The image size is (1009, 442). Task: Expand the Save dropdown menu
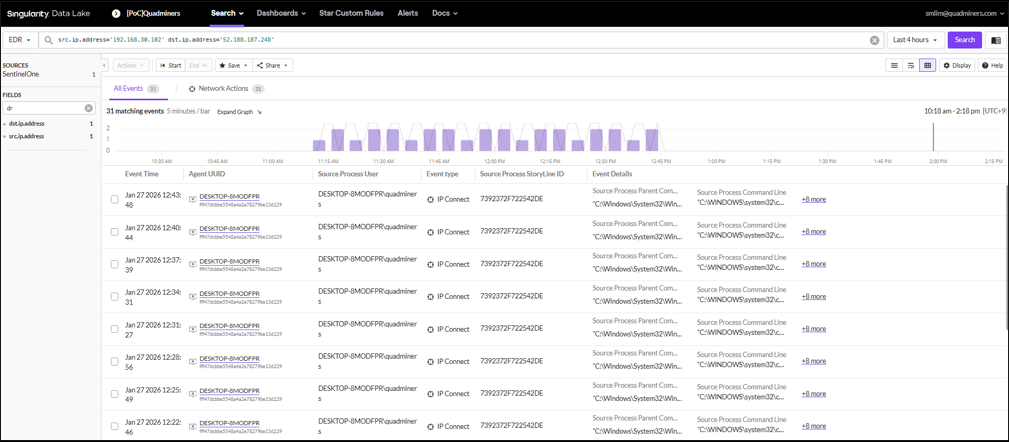234,65
